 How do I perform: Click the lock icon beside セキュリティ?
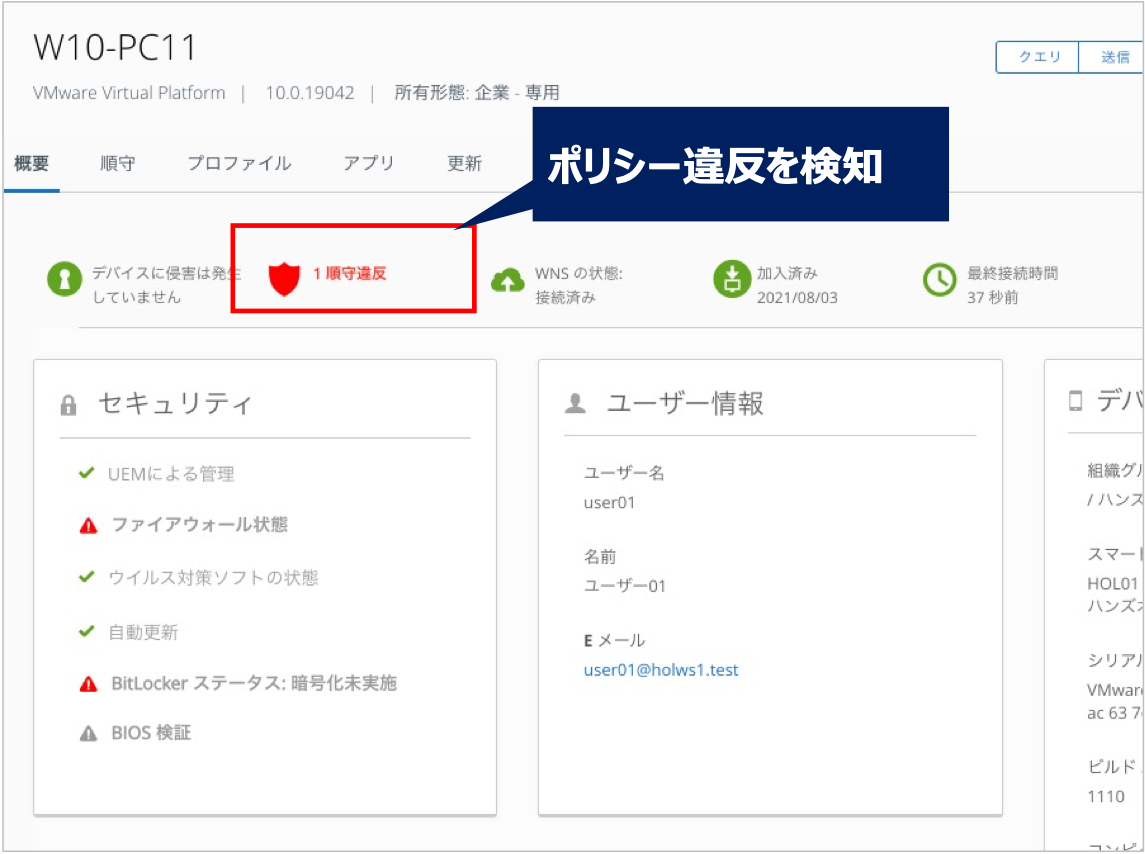[x=69, y=405]
